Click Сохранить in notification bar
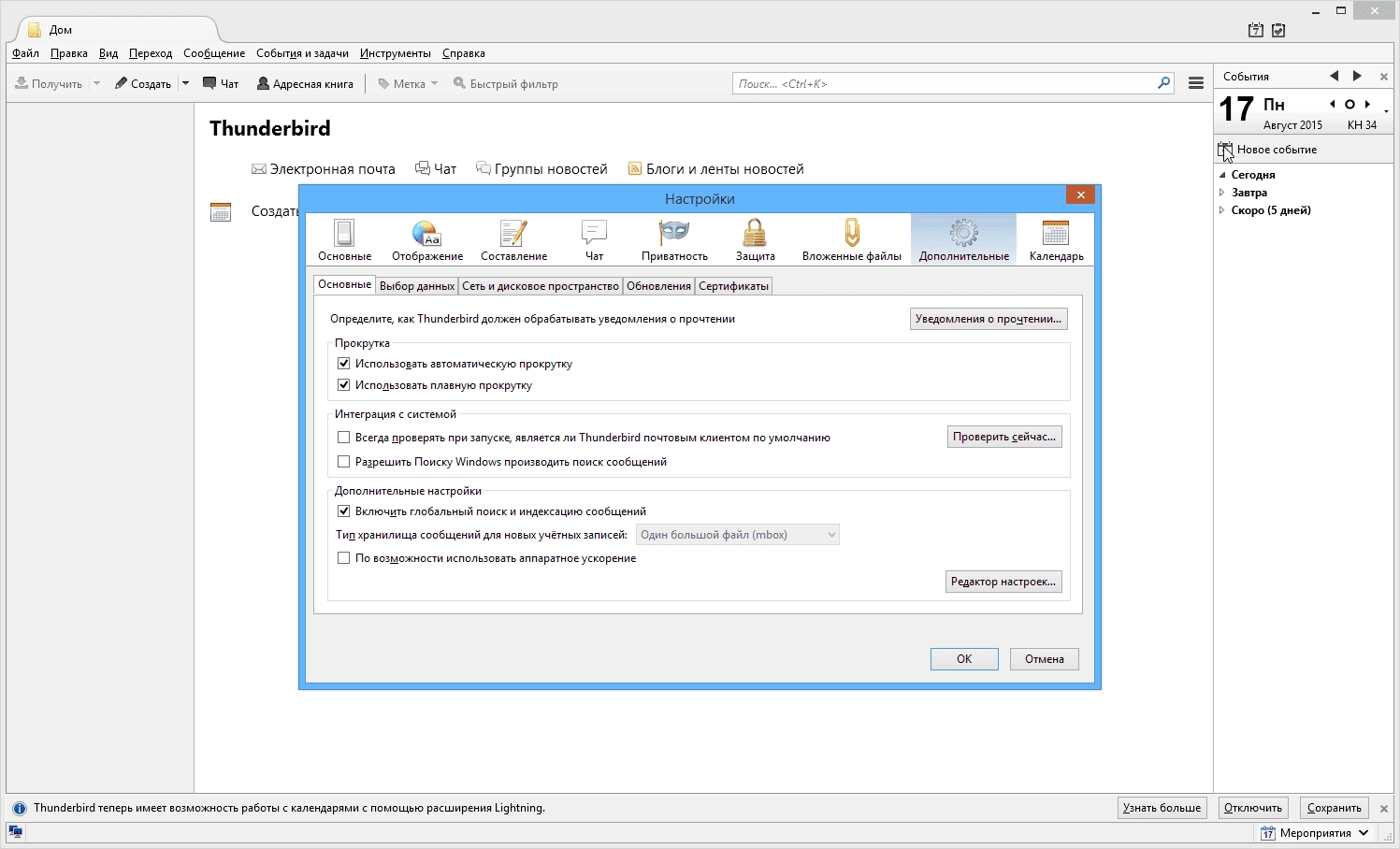Screen dimensions: 1400x849 coord(1335,808)
